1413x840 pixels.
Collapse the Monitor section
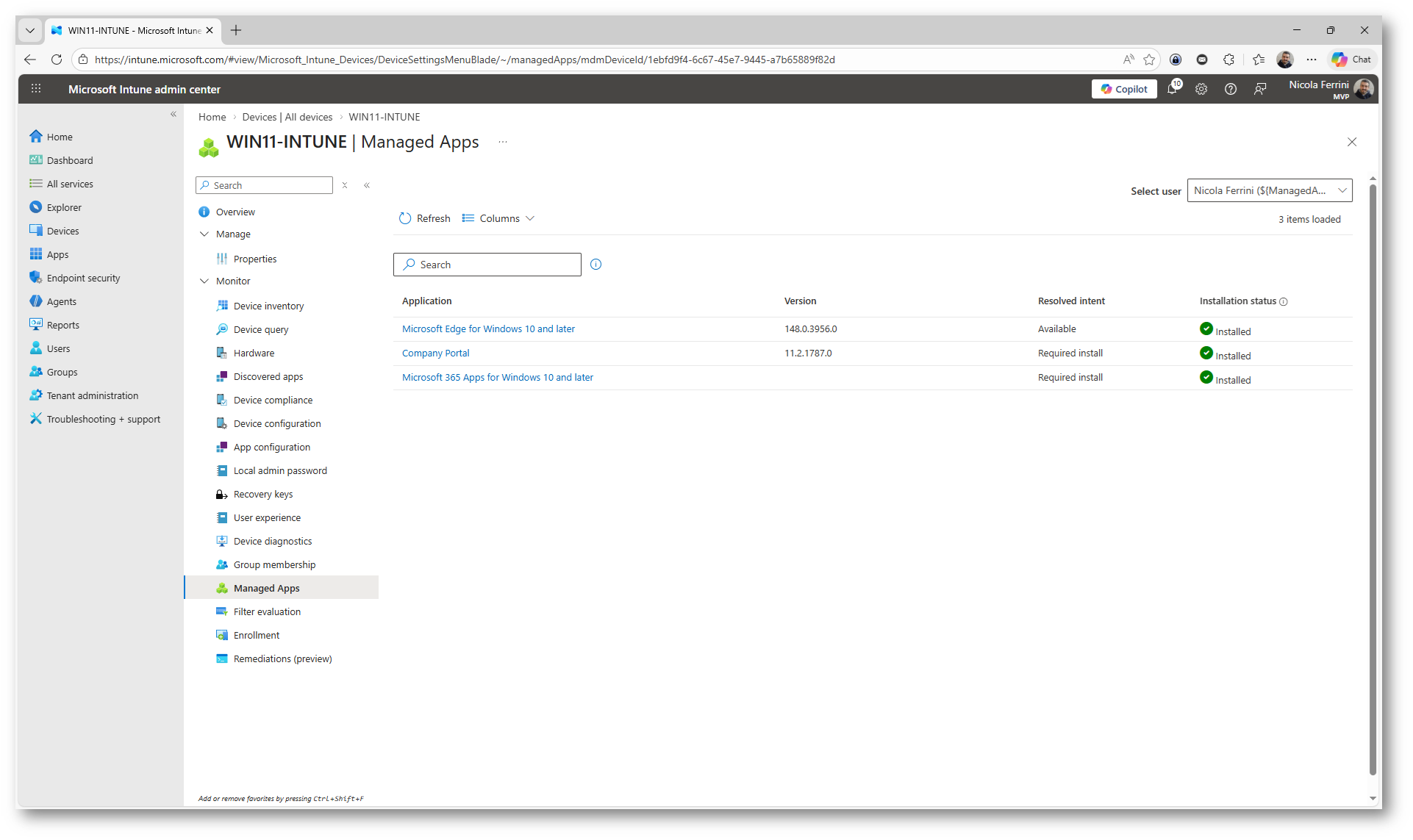(x=204, y=281)
